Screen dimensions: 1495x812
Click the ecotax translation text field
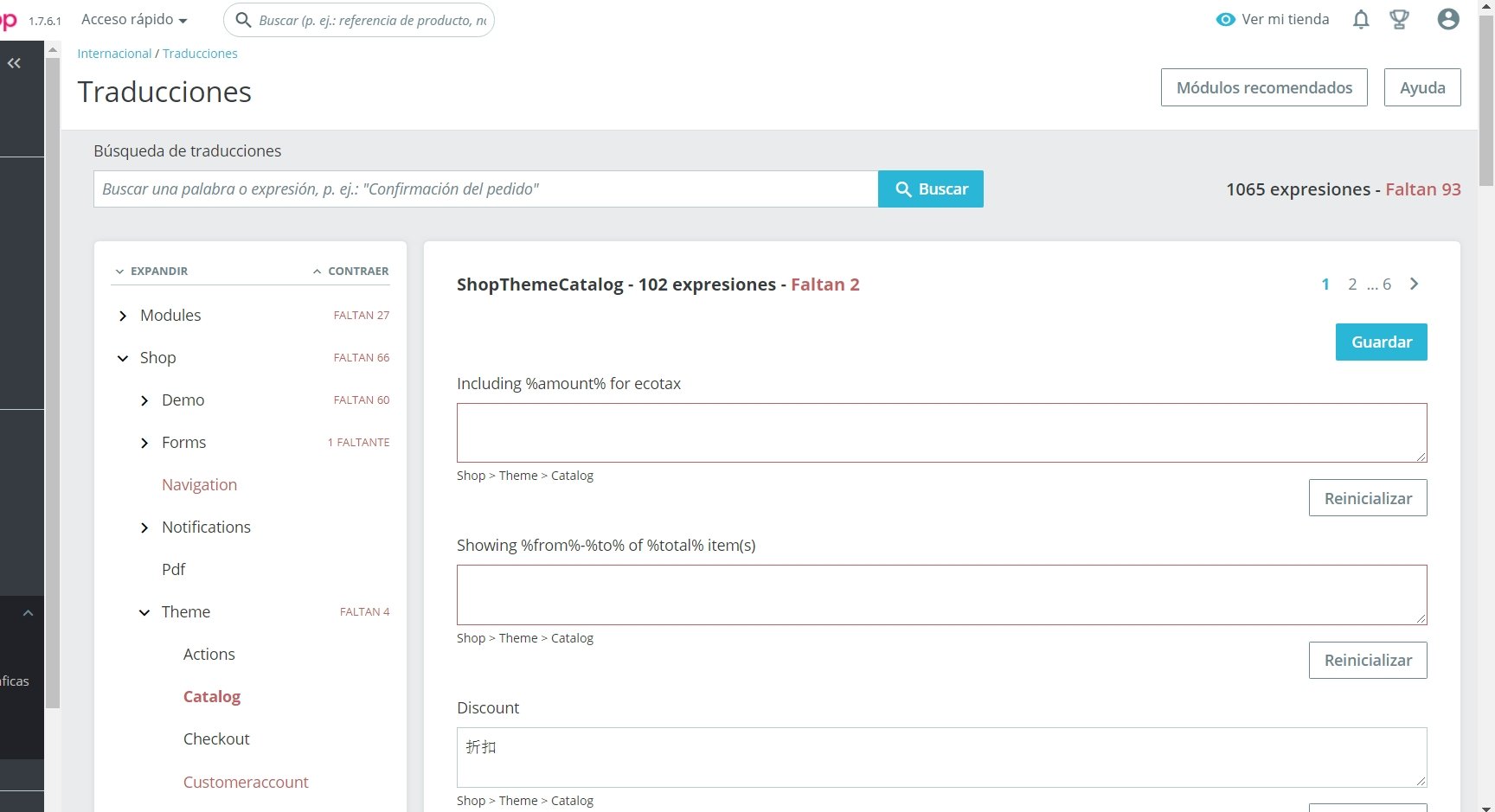pos(941,432)
